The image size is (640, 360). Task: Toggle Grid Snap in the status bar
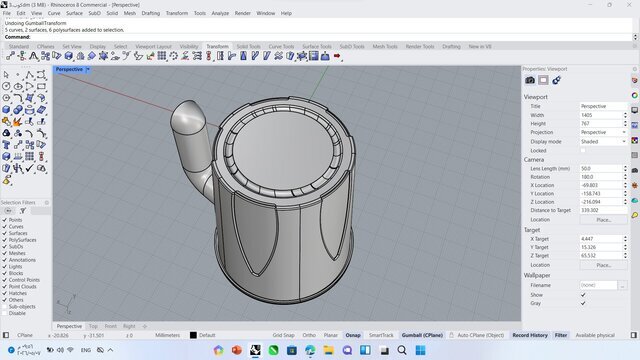tap(283, 335)
